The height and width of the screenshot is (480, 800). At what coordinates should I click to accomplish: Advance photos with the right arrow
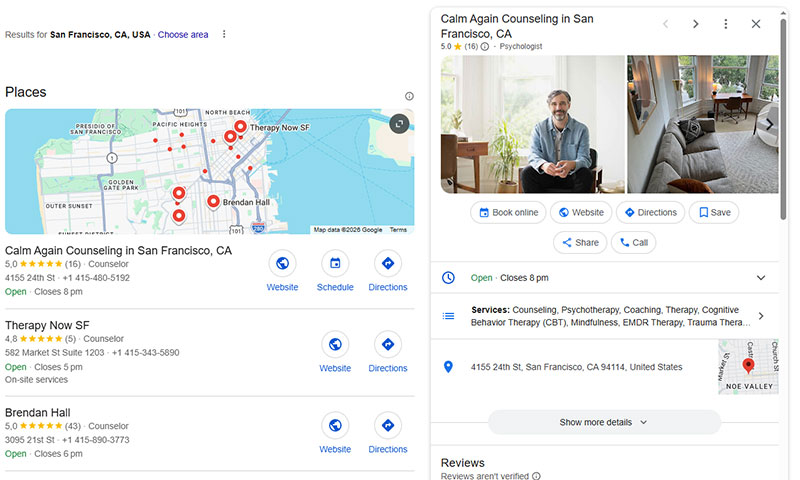click(769, 124)
